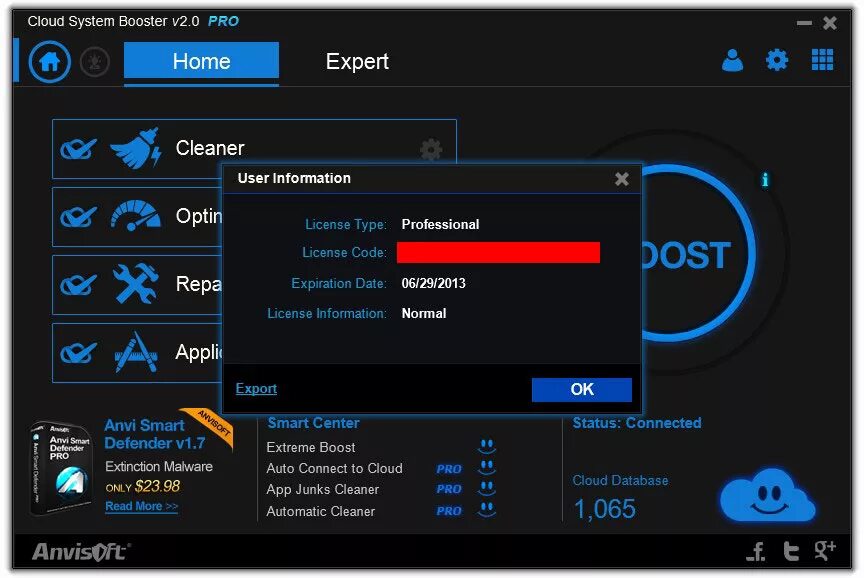Click the red License Code field

tap(498, 252)
